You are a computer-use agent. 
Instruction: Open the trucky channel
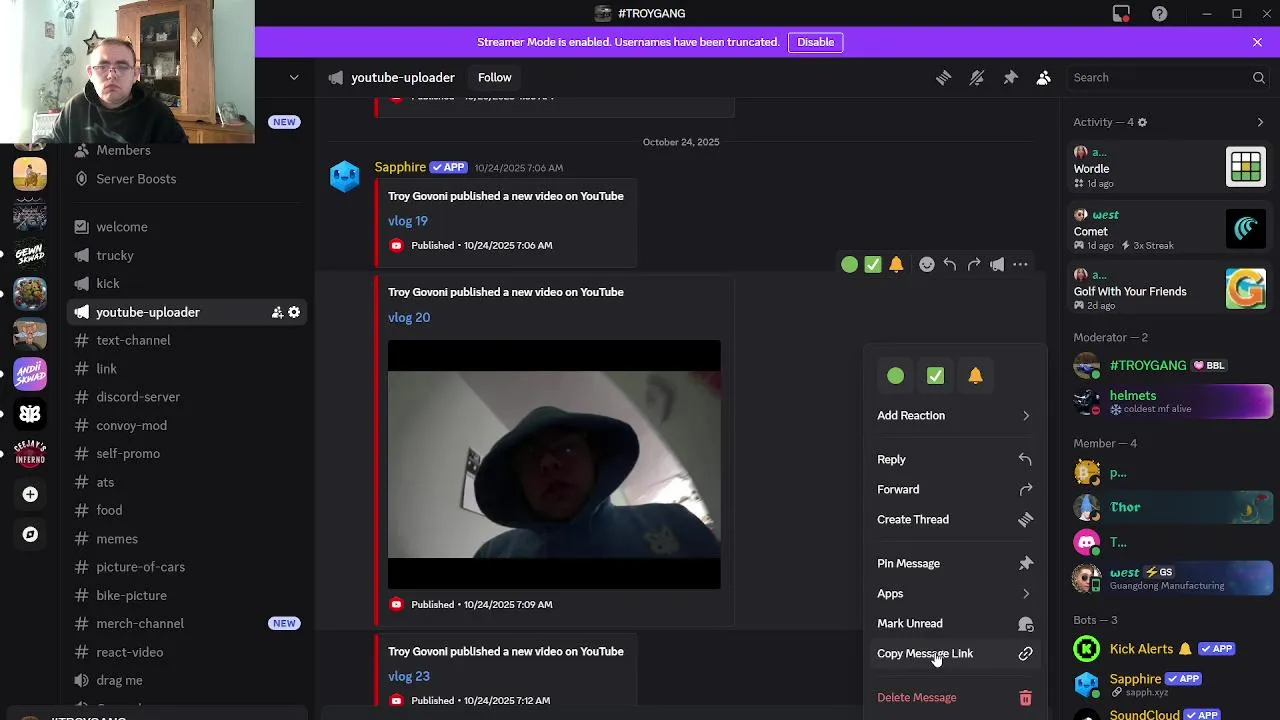click(x=189, y=256)
